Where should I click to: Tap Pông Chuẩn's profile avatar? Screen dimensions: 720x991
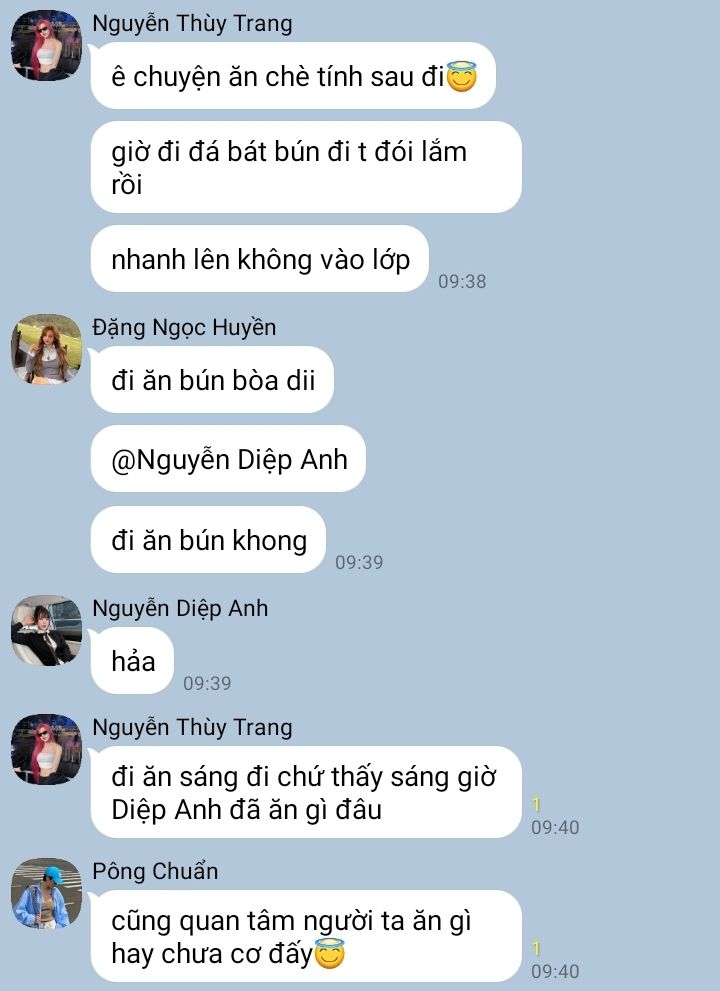pos(46,893)
